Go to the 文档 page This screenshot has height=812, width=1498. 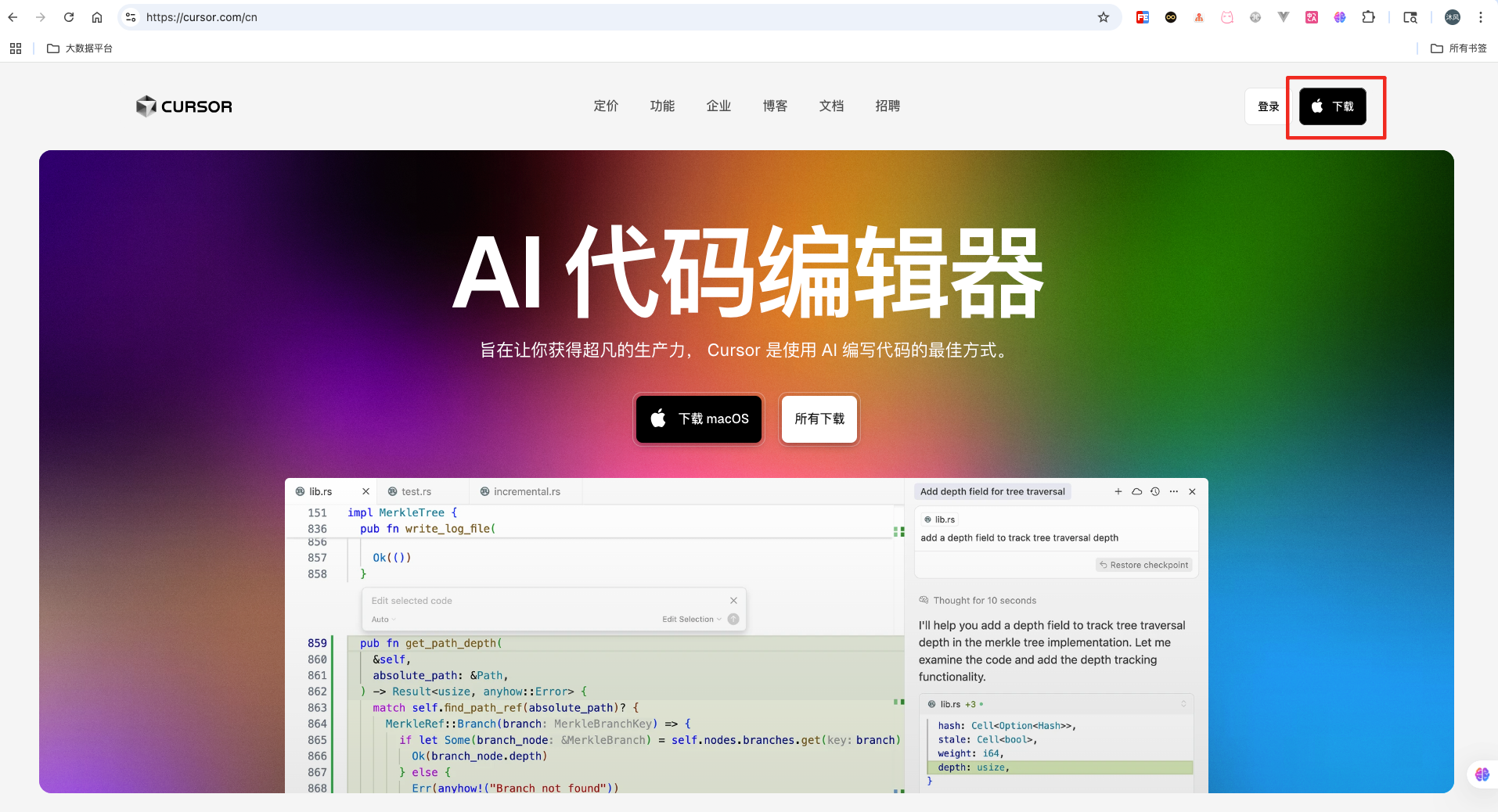831,106
